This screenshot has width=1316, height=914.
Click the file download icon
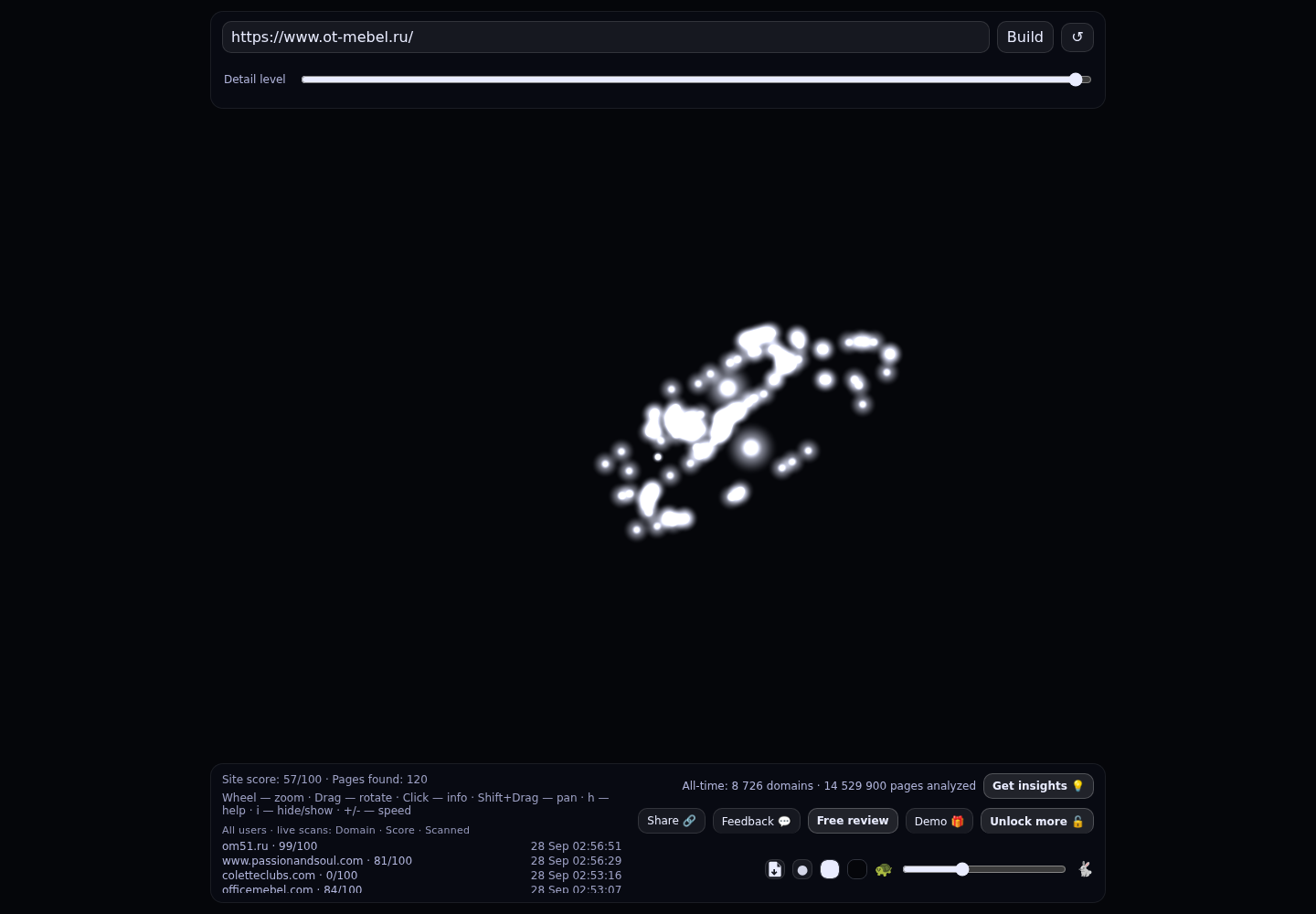pos(775,869)
